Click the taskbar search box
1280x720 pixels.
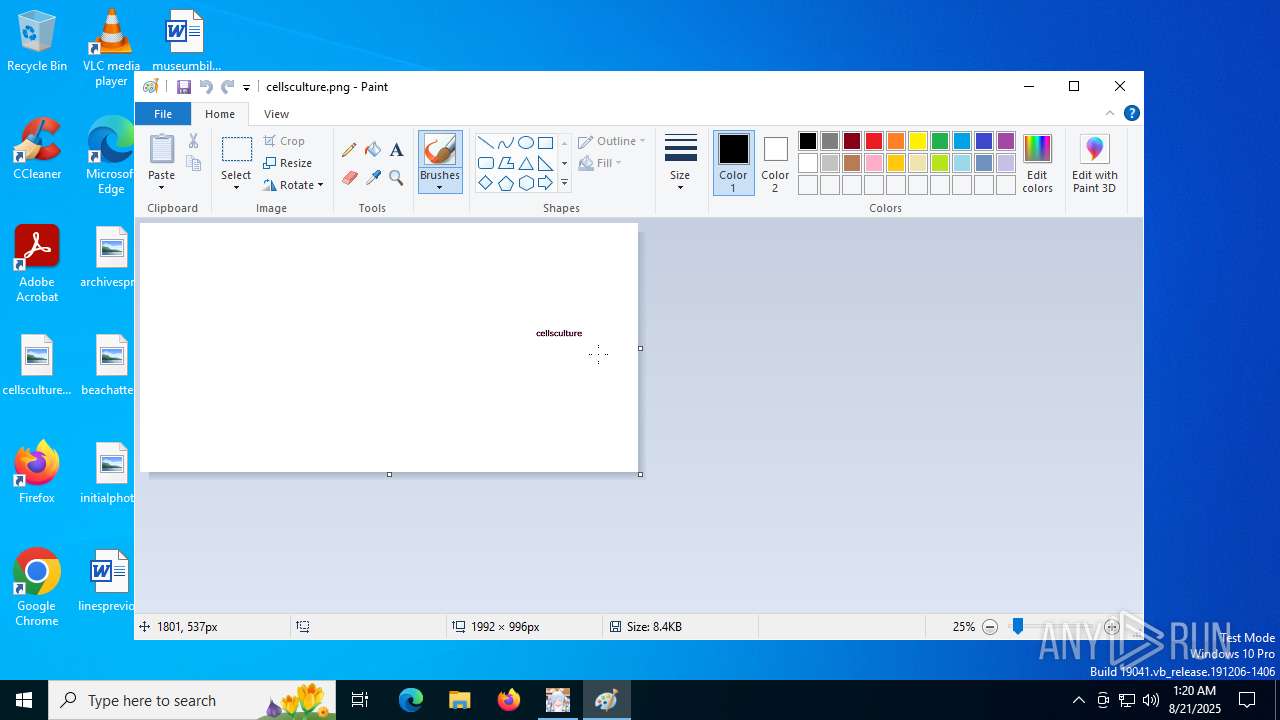click(x=194, y=700)
